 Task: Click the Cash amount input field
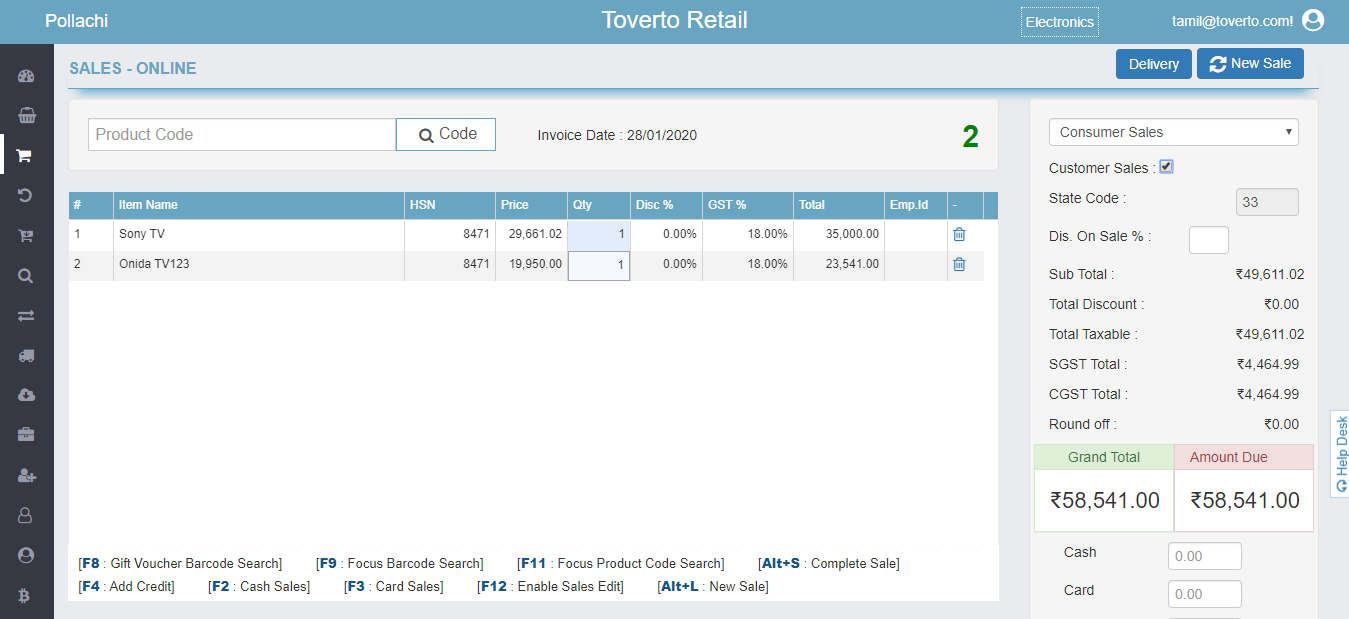(x=1204, y=556)
